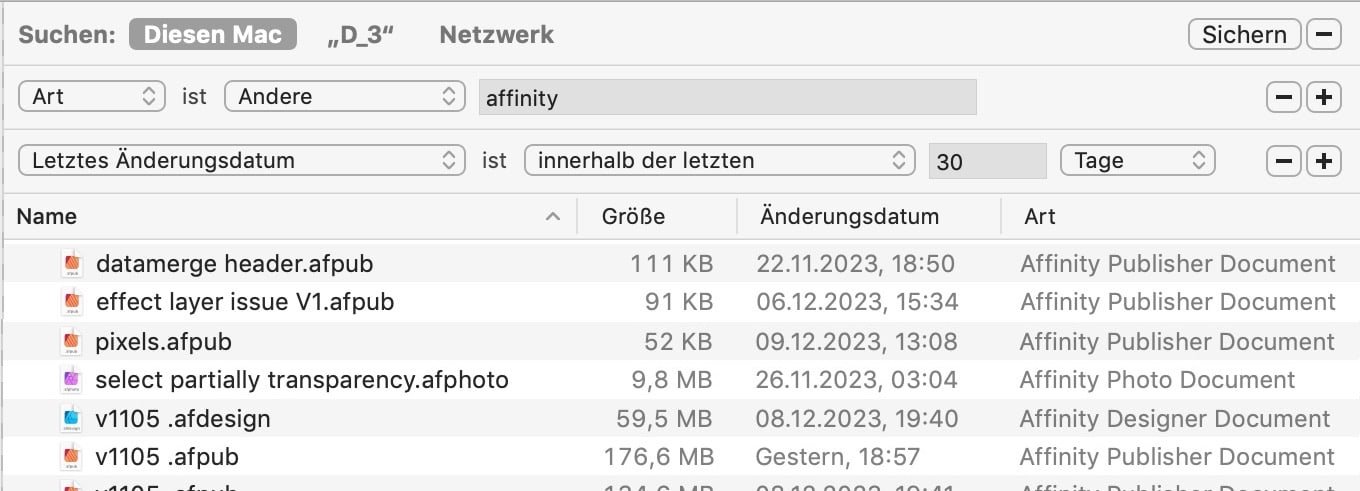Click the pixels.afpub file icon
The height and width of the screenshot is (491, 1360).
71,342
